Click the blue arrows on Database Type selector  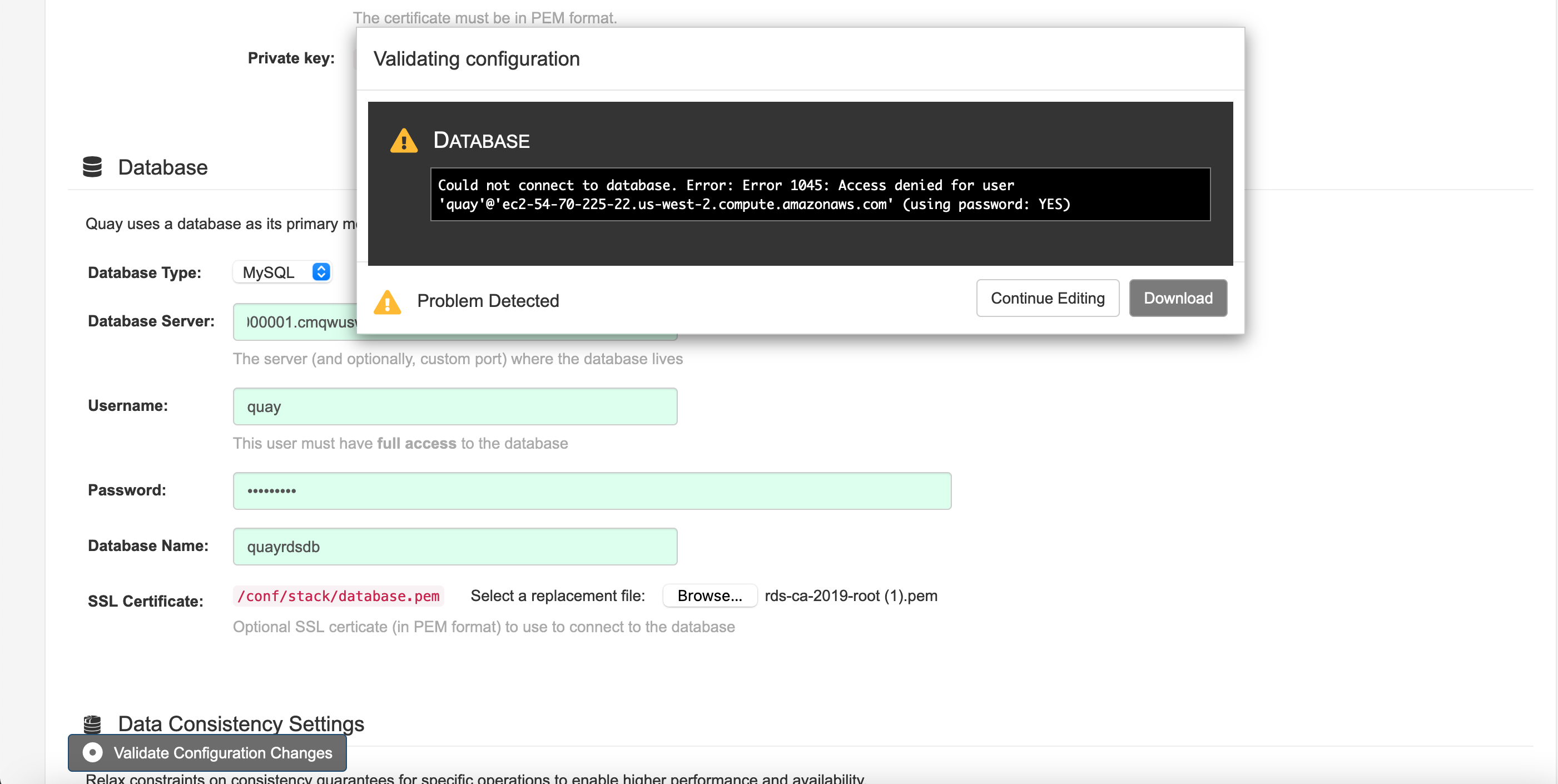(x=321, y=272)
